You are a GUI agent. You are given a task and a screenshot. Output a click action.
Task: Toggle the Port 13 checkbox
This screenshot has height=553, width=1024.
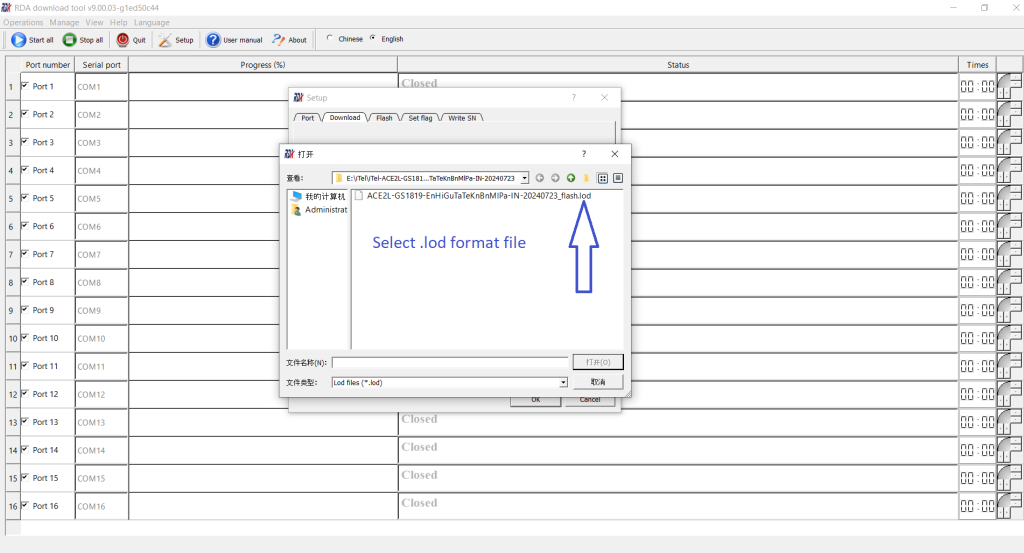[25, 422]
